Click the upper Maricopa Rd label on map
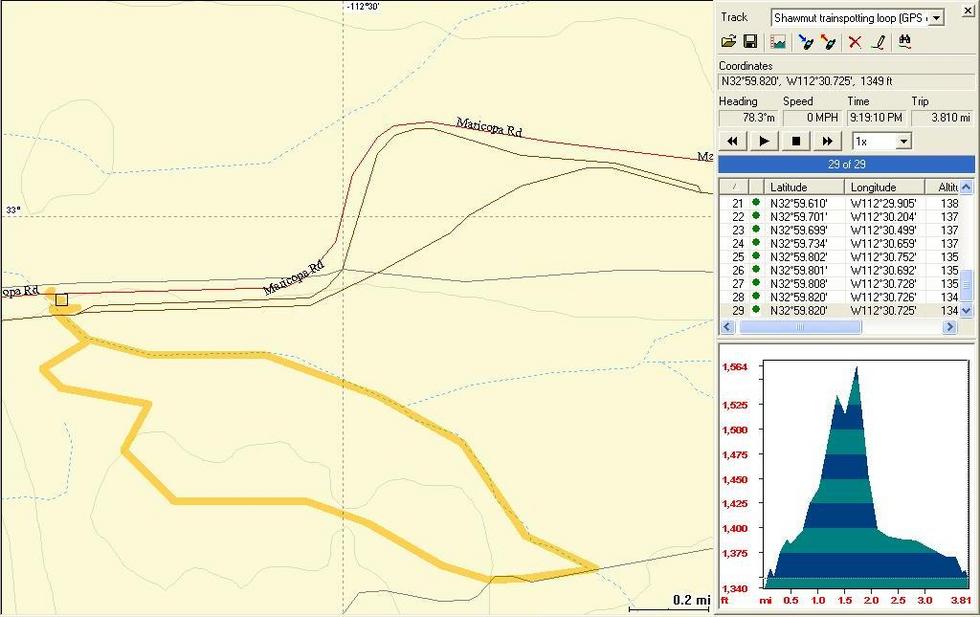Image resolution: width=980 pixels, height=617 pixels. (x=489, y=127)
